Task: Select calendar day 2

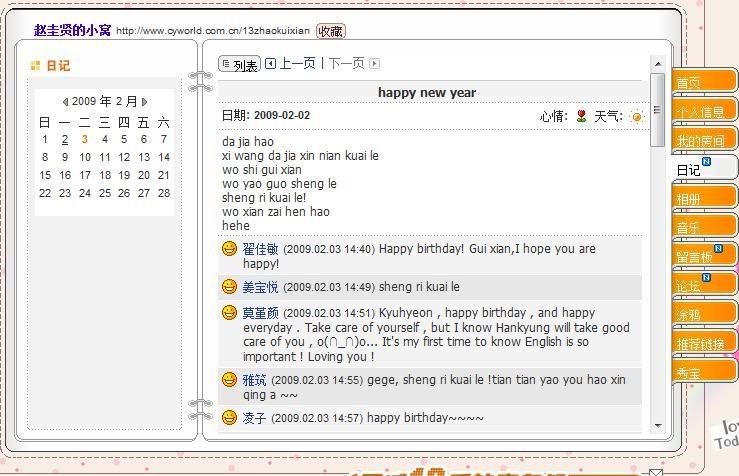Action: point(65,140)
